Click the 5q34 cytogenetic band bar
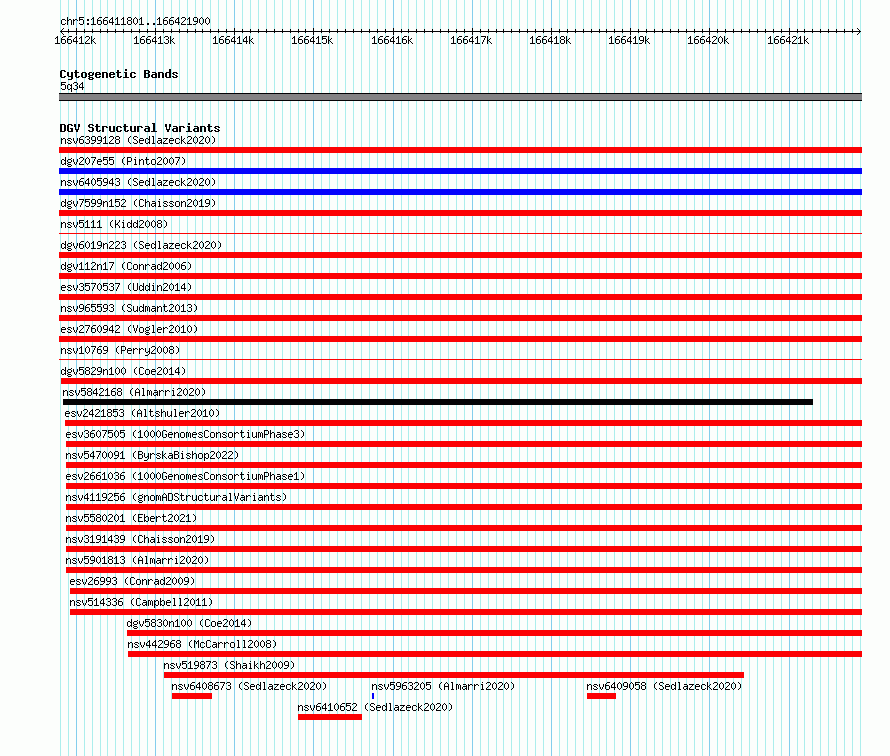The image size is (890, 756). coord(460,97)
